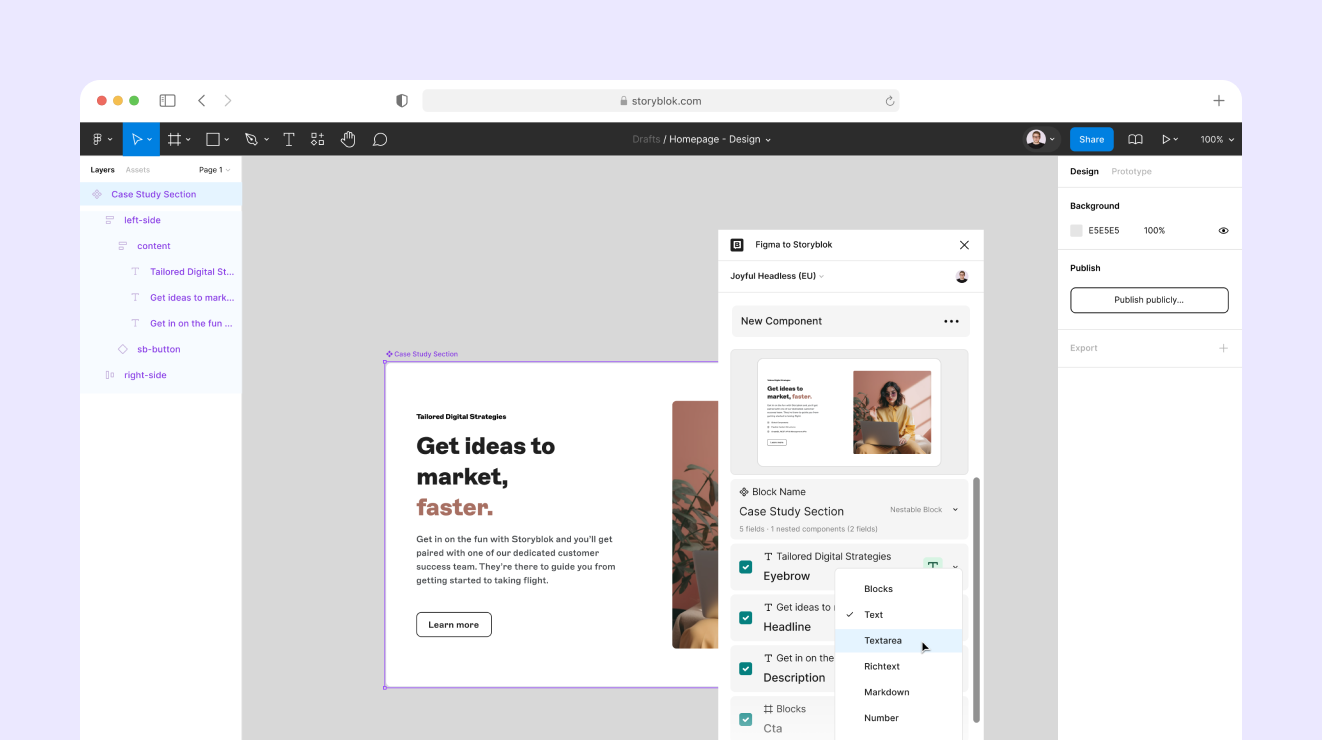Choose Number from field type menu

898,718
